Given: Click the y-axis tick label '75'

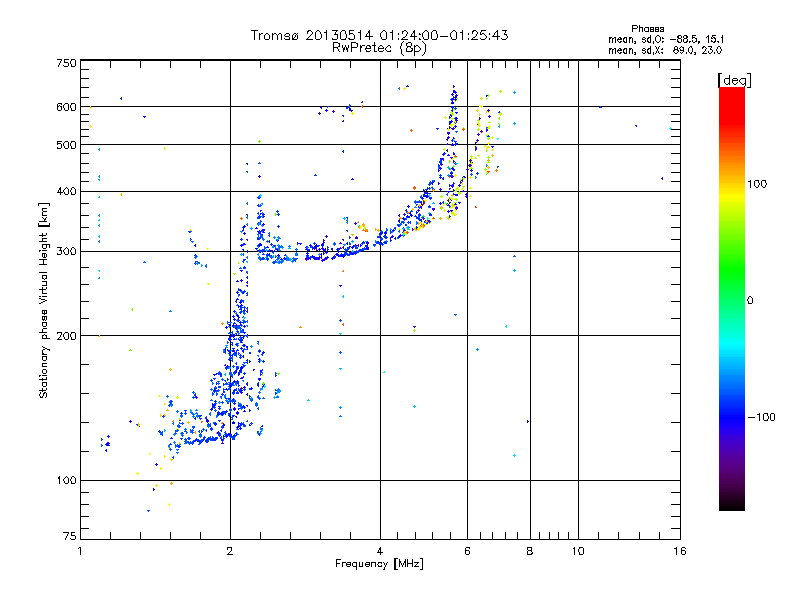Looking at the screenshot, I should [70, 536].
